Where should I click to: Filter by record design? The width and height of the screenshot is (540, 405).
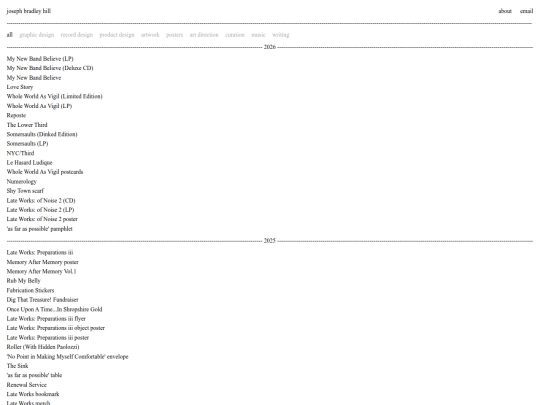click(77, 35)
